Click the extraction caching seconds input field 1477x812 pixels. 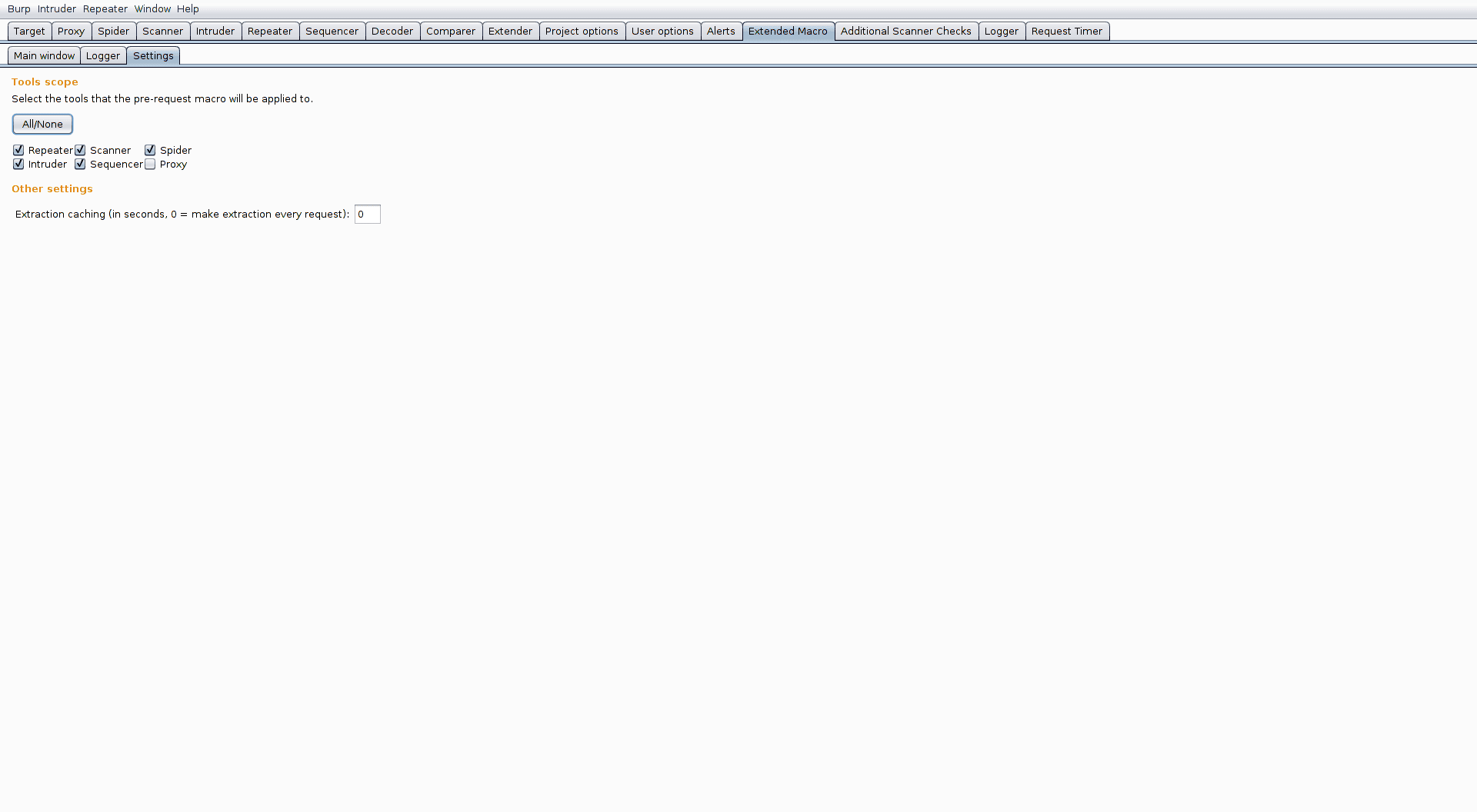pos(367,214)
